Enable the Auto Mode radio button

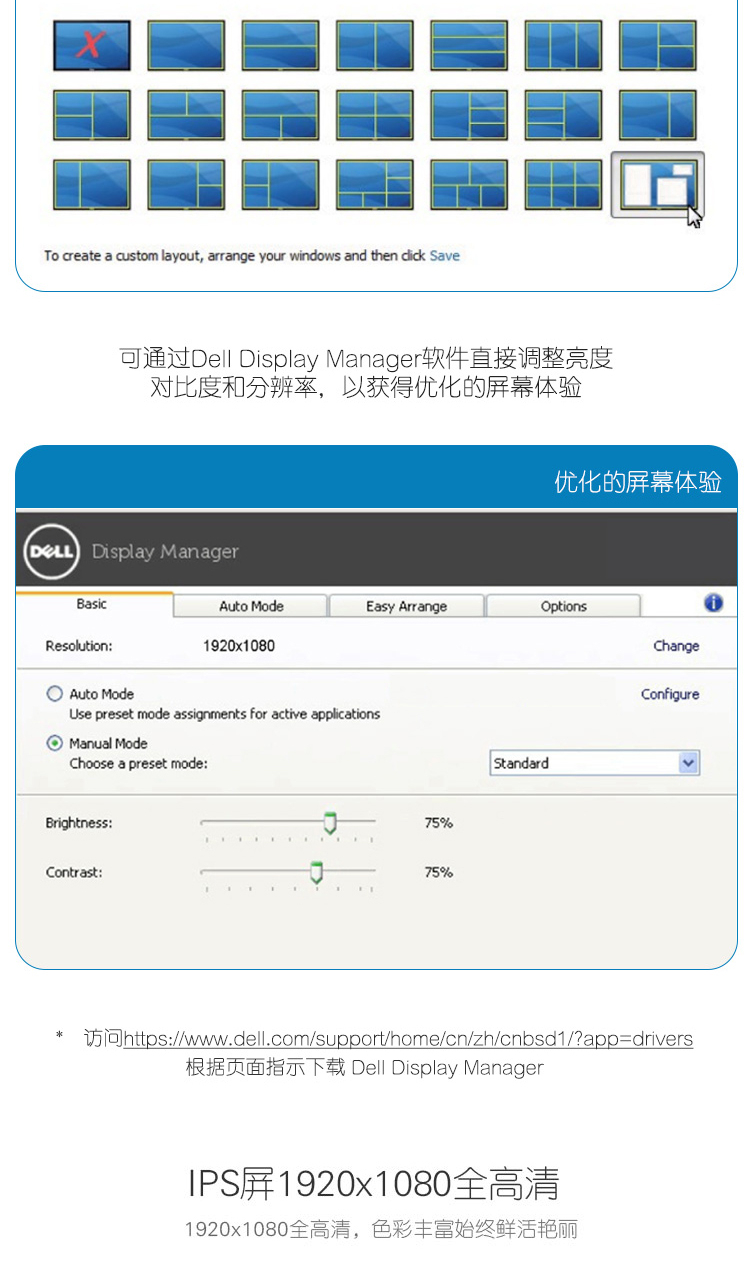click(54, 693)
